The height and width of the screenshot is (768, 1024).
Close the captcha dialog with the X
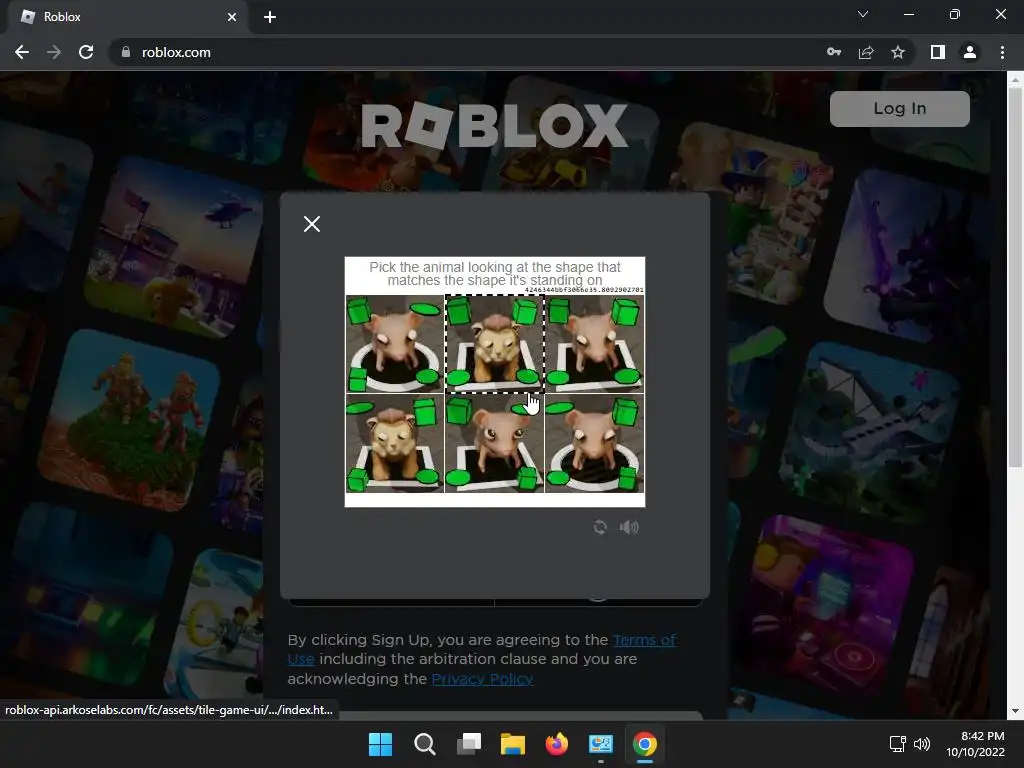[312, 224]
